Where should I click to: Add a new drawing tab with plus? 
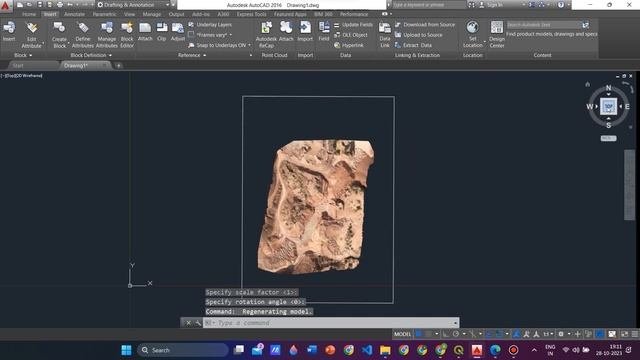(x=118, y=65)
